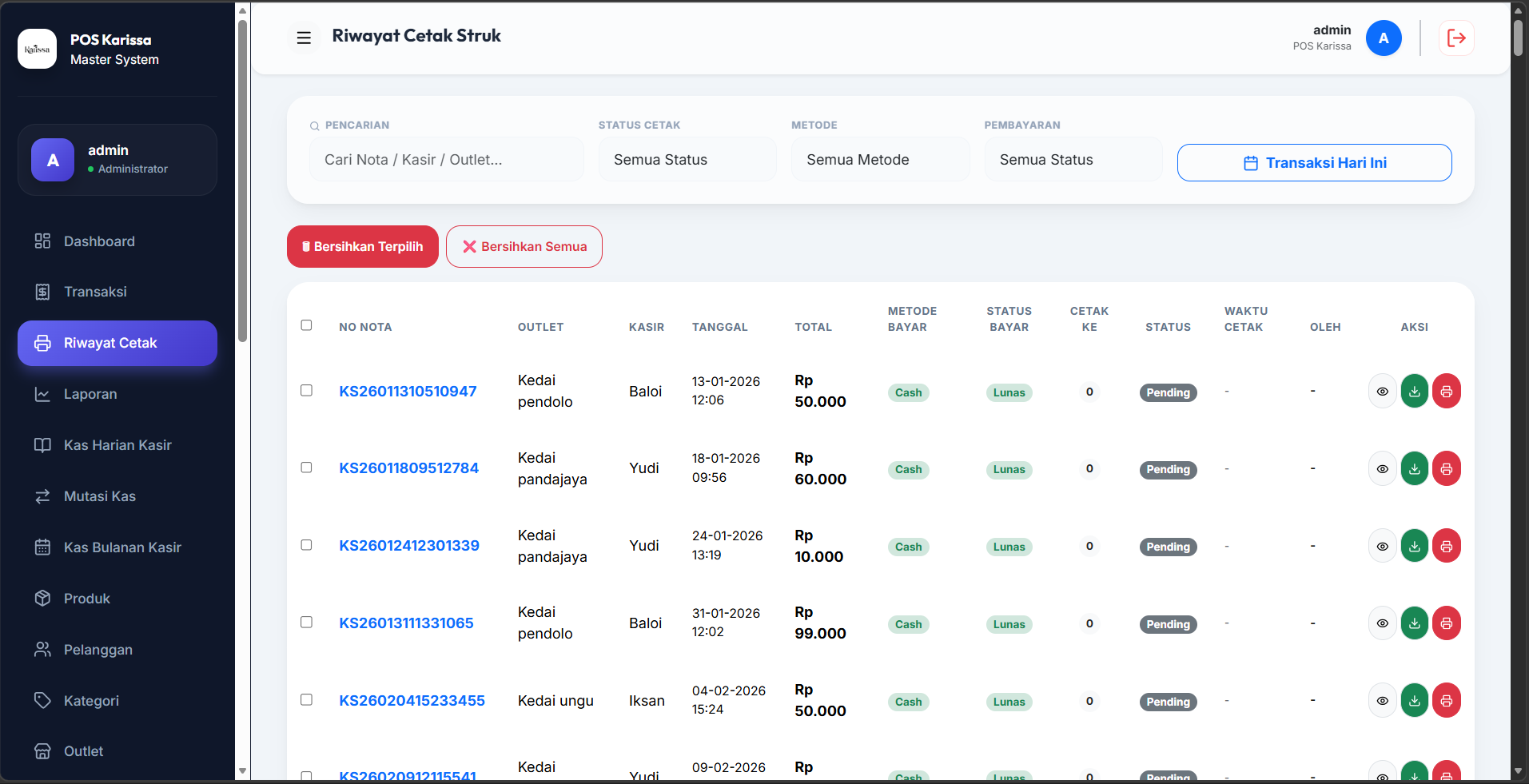Open the hamburger sidebar menu toggle
Image resolution: width=1529 pixels, height=784 pixels.
[x=304, y=38]
